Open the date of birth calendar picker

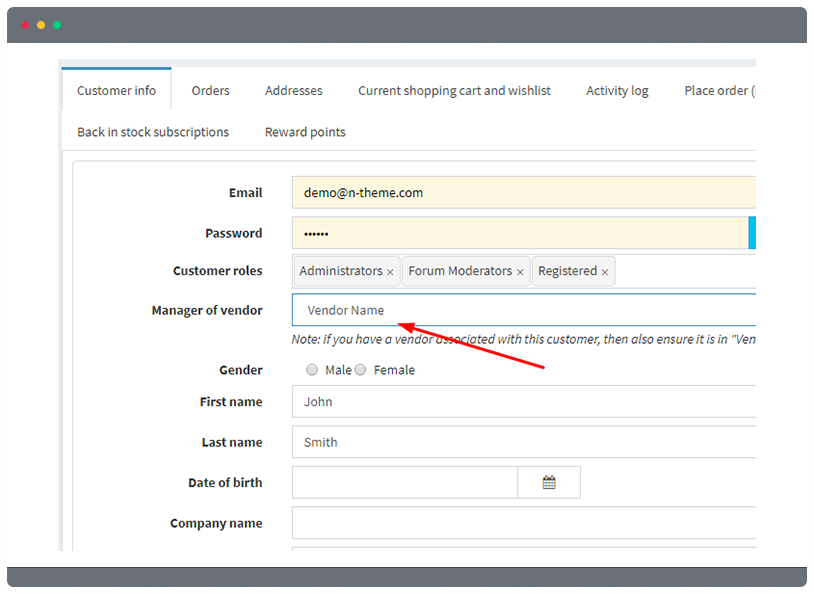(x=549, y=482)
